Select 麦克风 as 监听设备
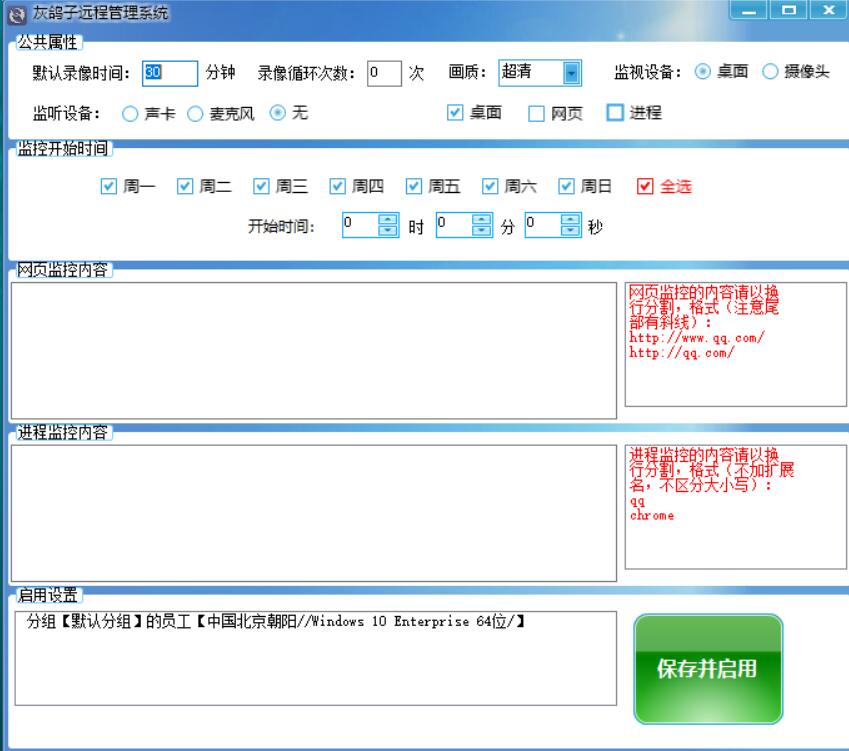The width and height of the screenshot is (849, 751). pyautogui.click(x=195, y=114)
